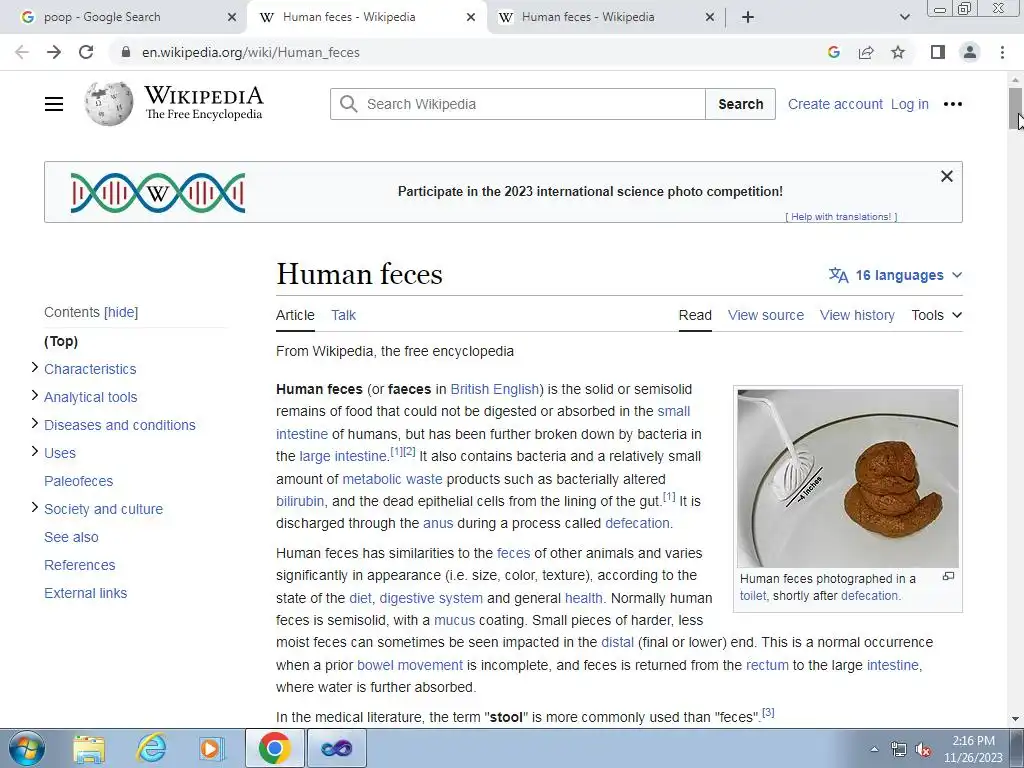Image resolution: width=1024 pixels, height=768 pixels.
Task: Open a new browser tab
Action: point(748,17)
